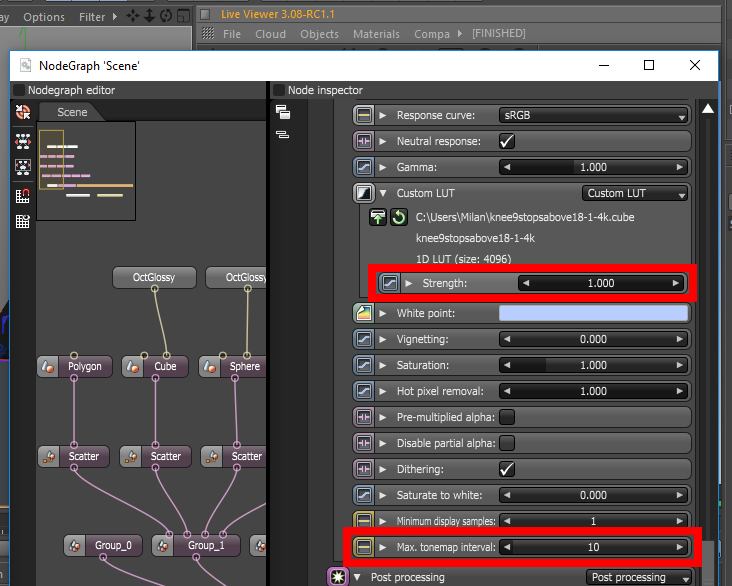Screen dimensions: 732x586
Task: Expand the Strength row arrow
Action: [409, 283]
